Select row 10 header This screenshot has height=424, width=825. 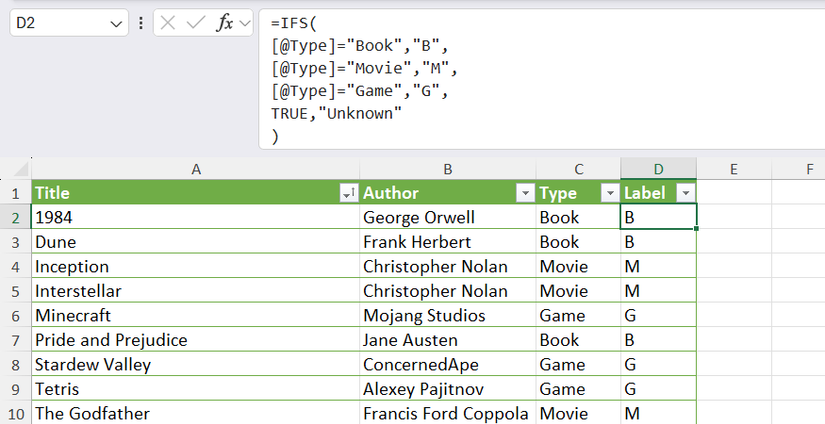15,413
